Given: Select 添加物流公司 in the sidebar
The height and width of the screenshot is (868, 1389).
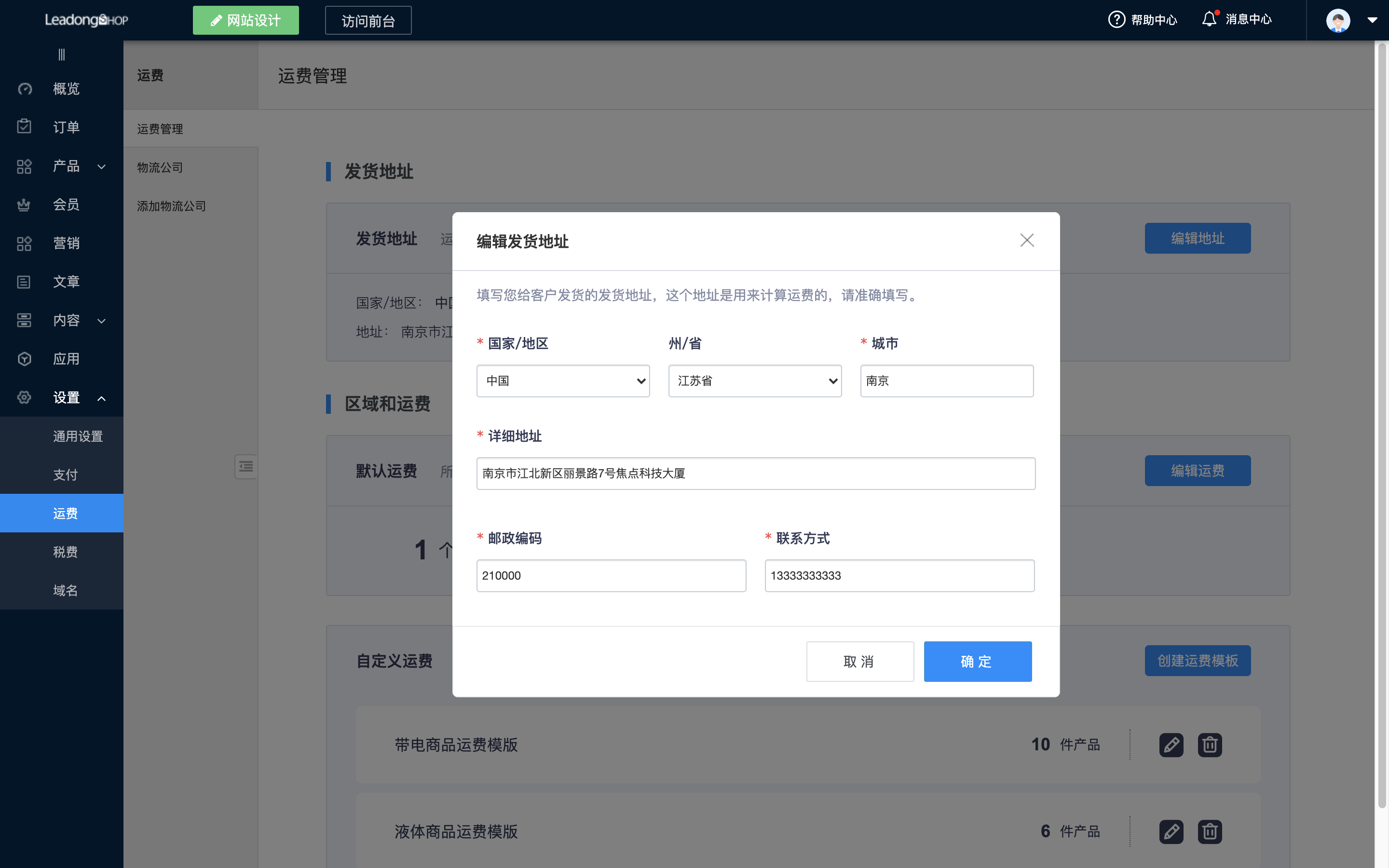Looking at the screenshot, I should [x=170, y=206].
